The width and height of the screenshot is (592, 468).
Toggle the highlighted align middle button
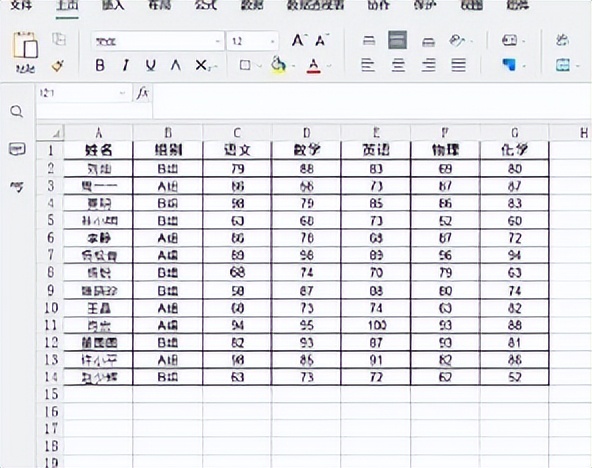[398, 40]
